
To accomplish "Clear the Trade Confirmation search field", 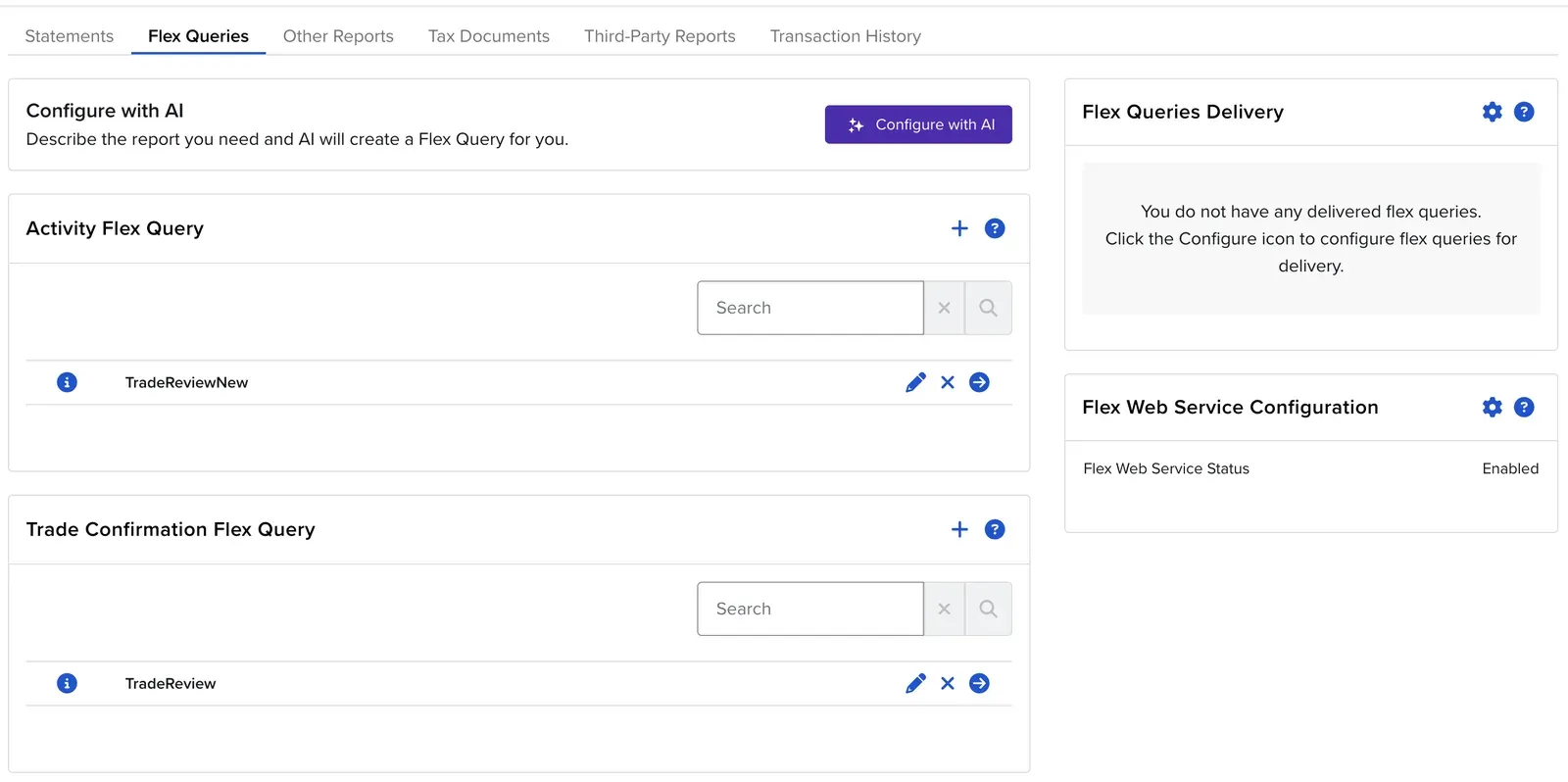I will click(944, 609).
